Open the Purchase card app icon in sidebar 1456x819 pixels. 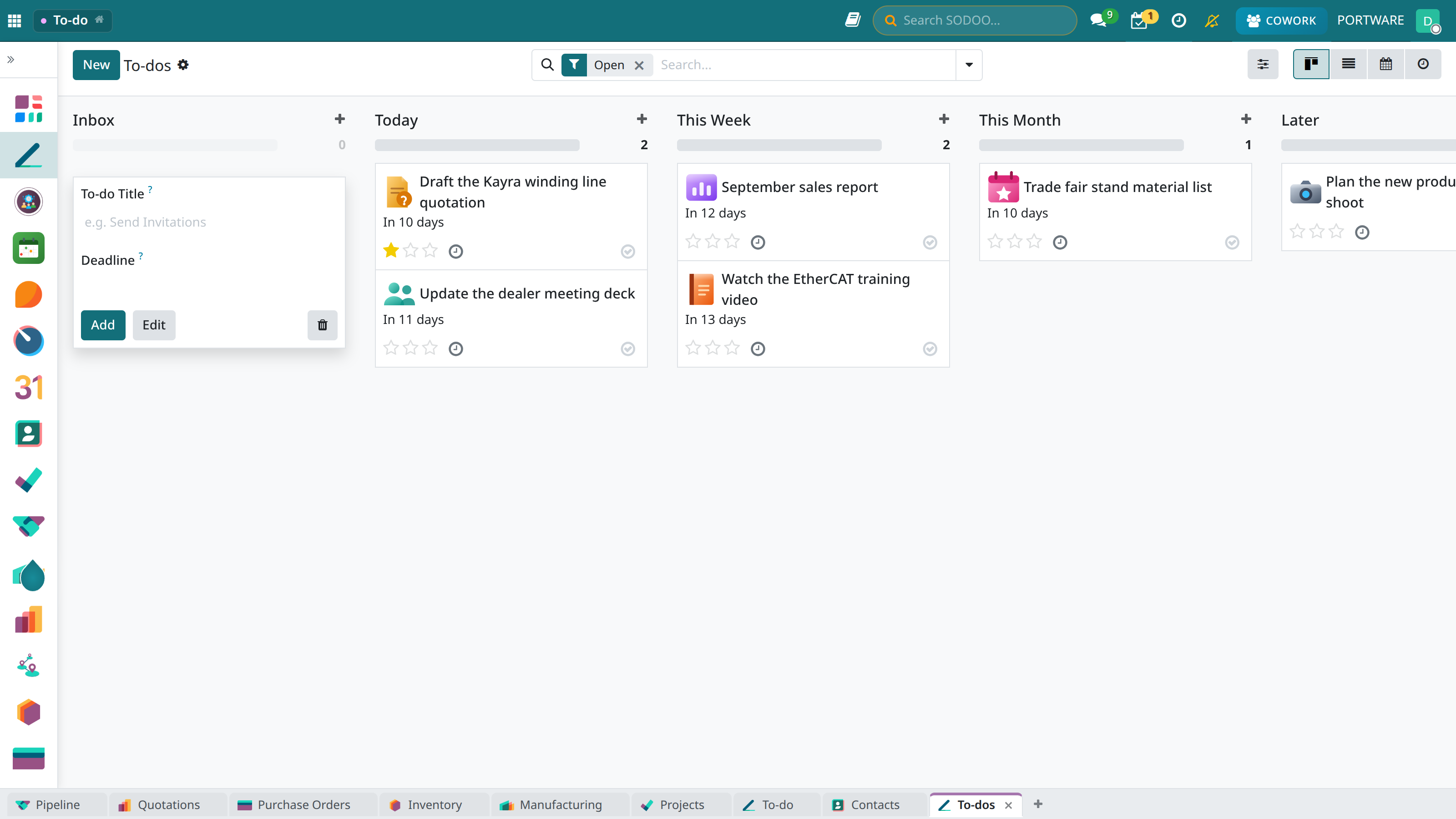point(28,758)
